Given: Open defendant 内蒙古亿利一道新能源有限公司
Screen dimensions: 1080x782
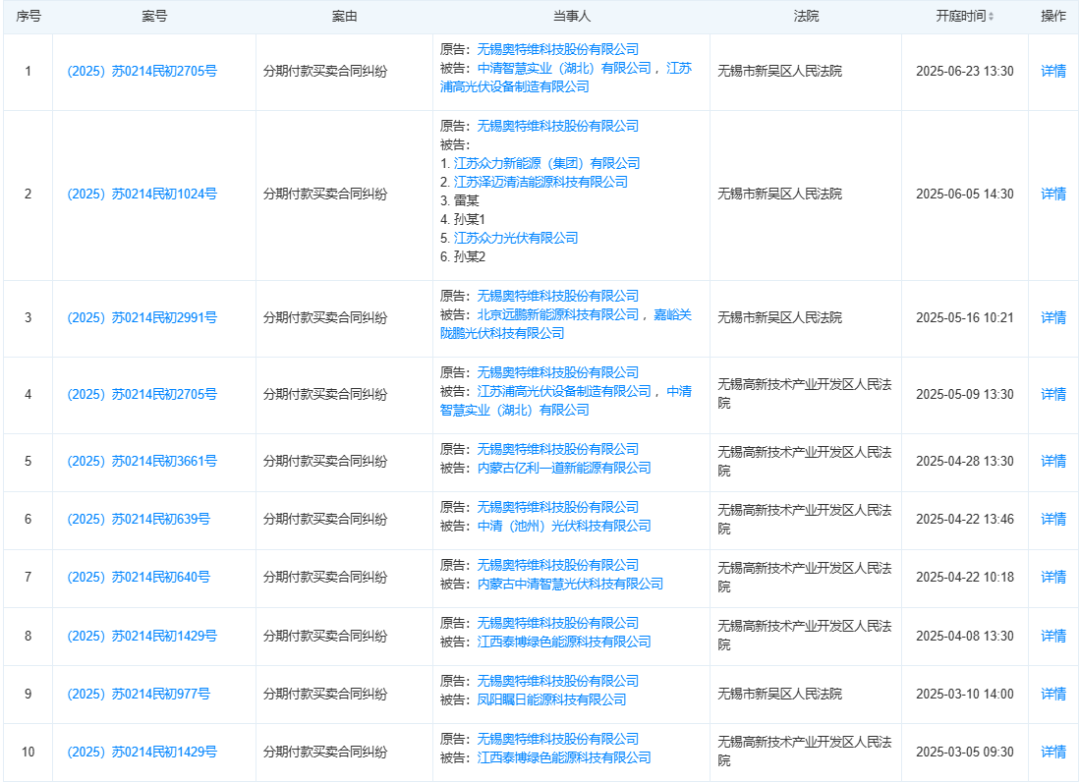Looking at the screenshot, I should [x=564, y=468].
